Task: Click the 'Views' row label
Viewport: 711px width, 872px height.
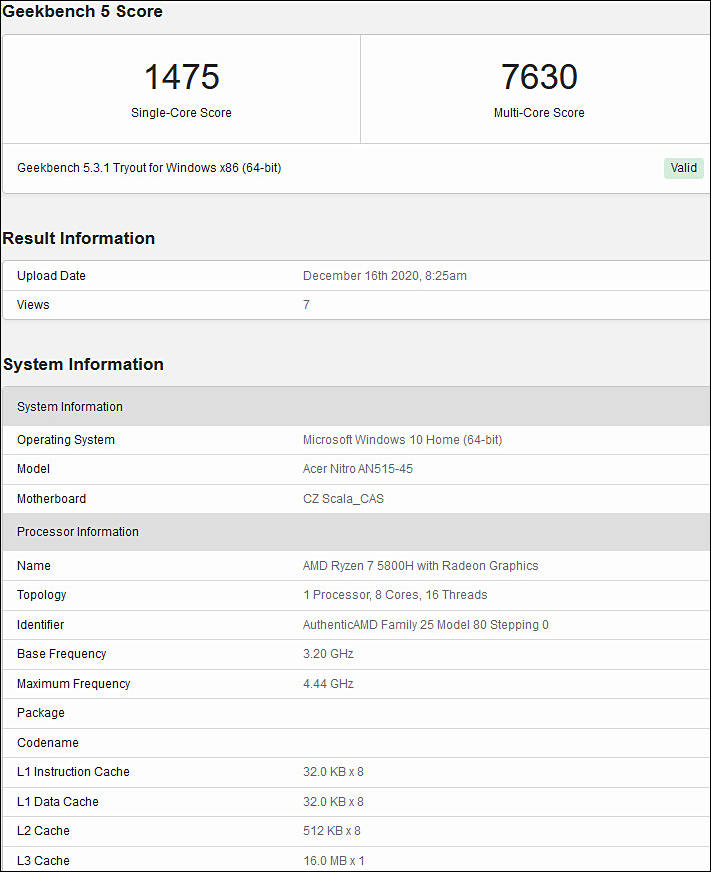Action: click(33, 305)
